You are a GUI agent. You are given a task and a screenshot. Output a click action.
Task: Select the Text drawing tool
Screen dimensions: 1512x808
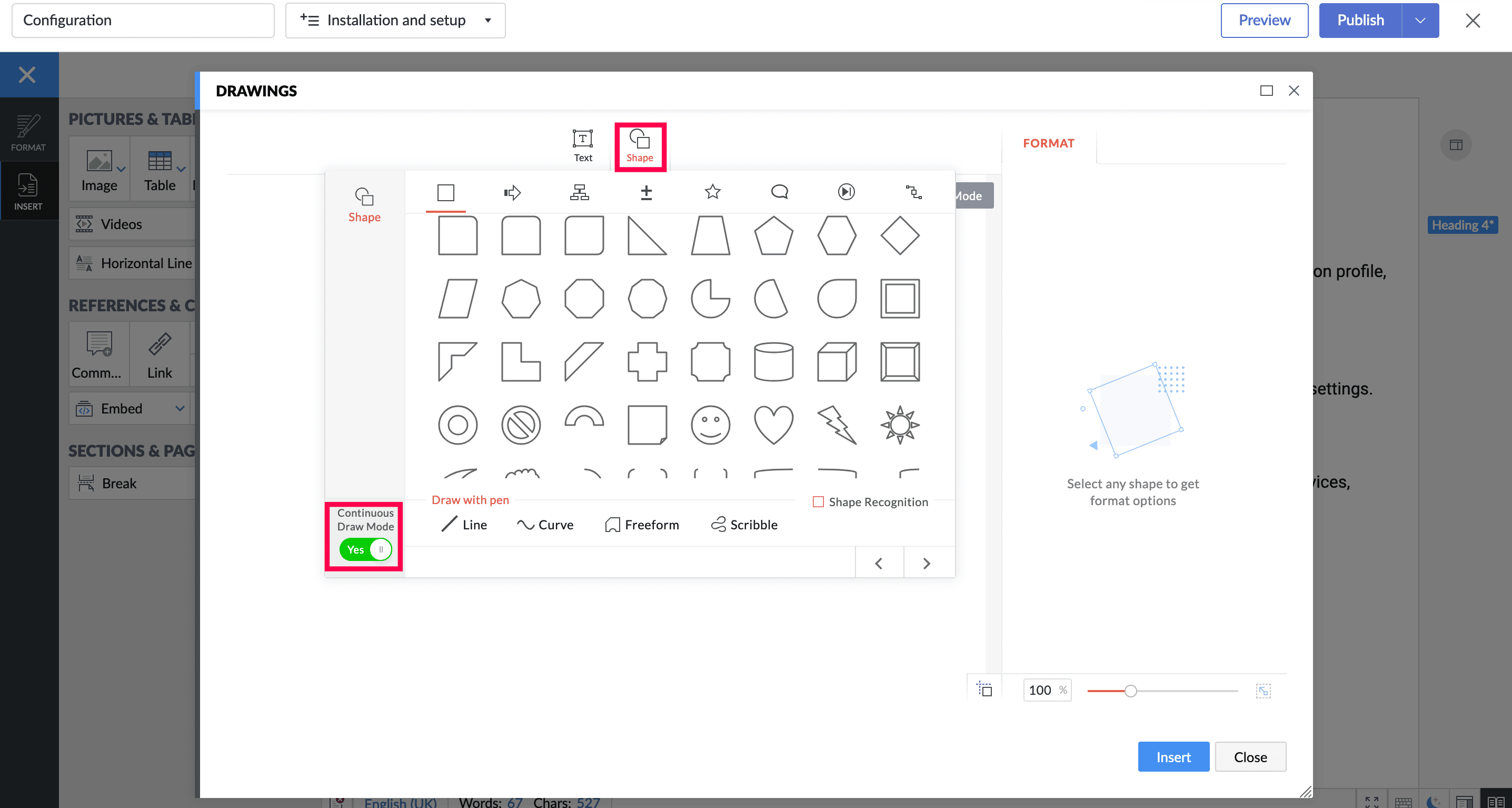(x=583, y=145)
